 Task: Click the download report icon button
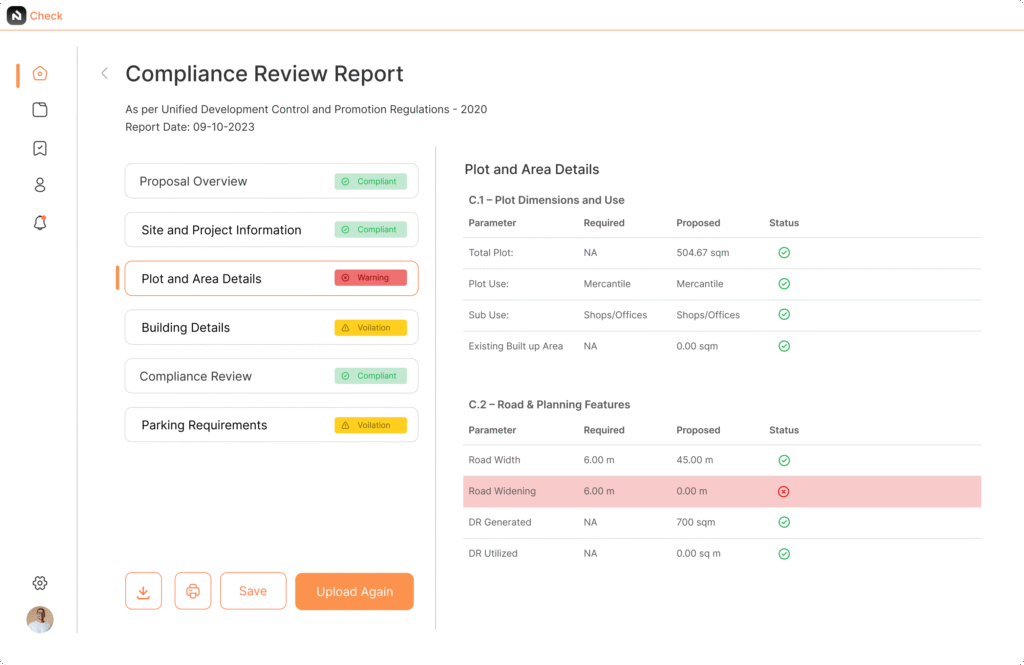tap(143, 591)
